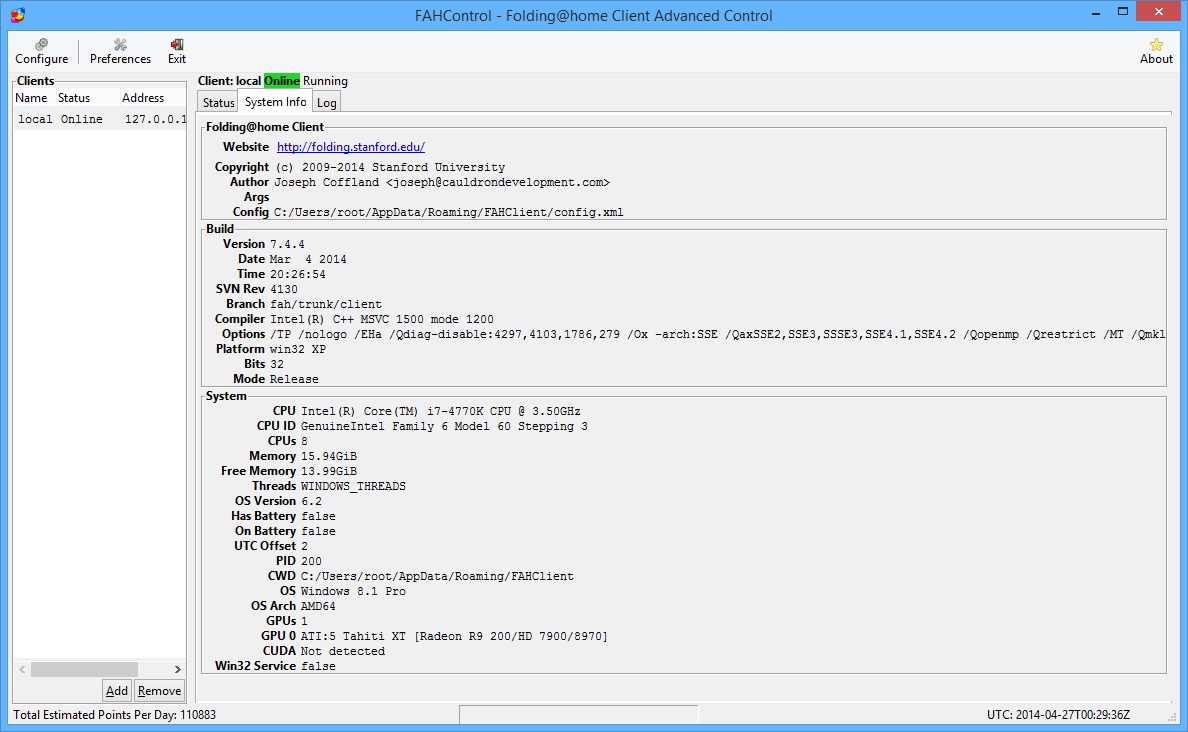The height and width of the screenshot is (732, 1188).
Task: Click the Free Memory 13.99GiB value
Action: point(329,471)
